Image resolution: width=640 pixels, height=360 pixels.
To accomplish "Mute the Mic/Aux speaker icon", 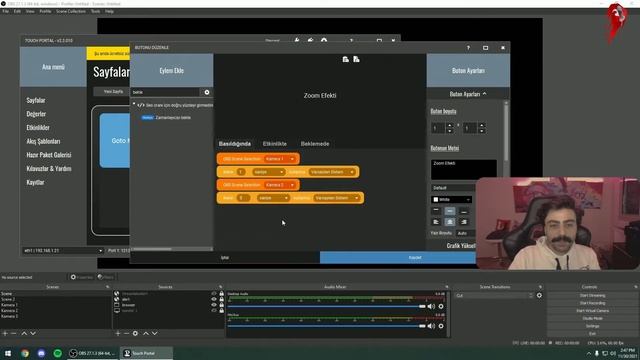I will point(431,326).
